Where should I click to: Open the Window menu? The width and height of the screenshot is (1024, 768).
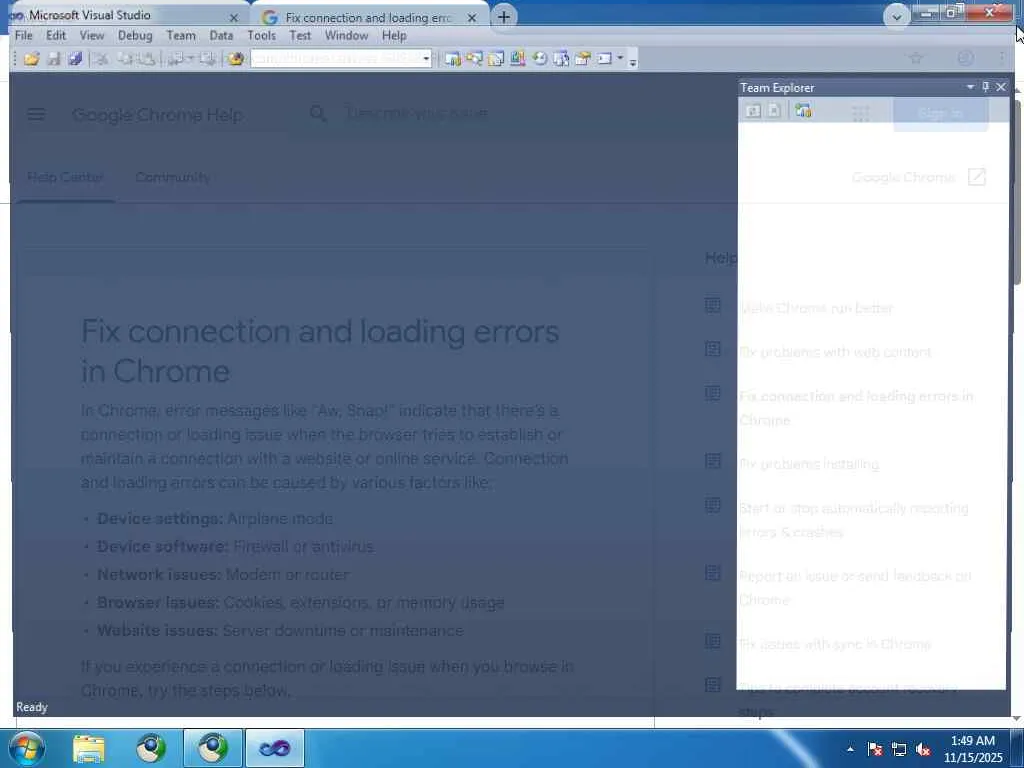pyautogui.click(x=347, y=35)
